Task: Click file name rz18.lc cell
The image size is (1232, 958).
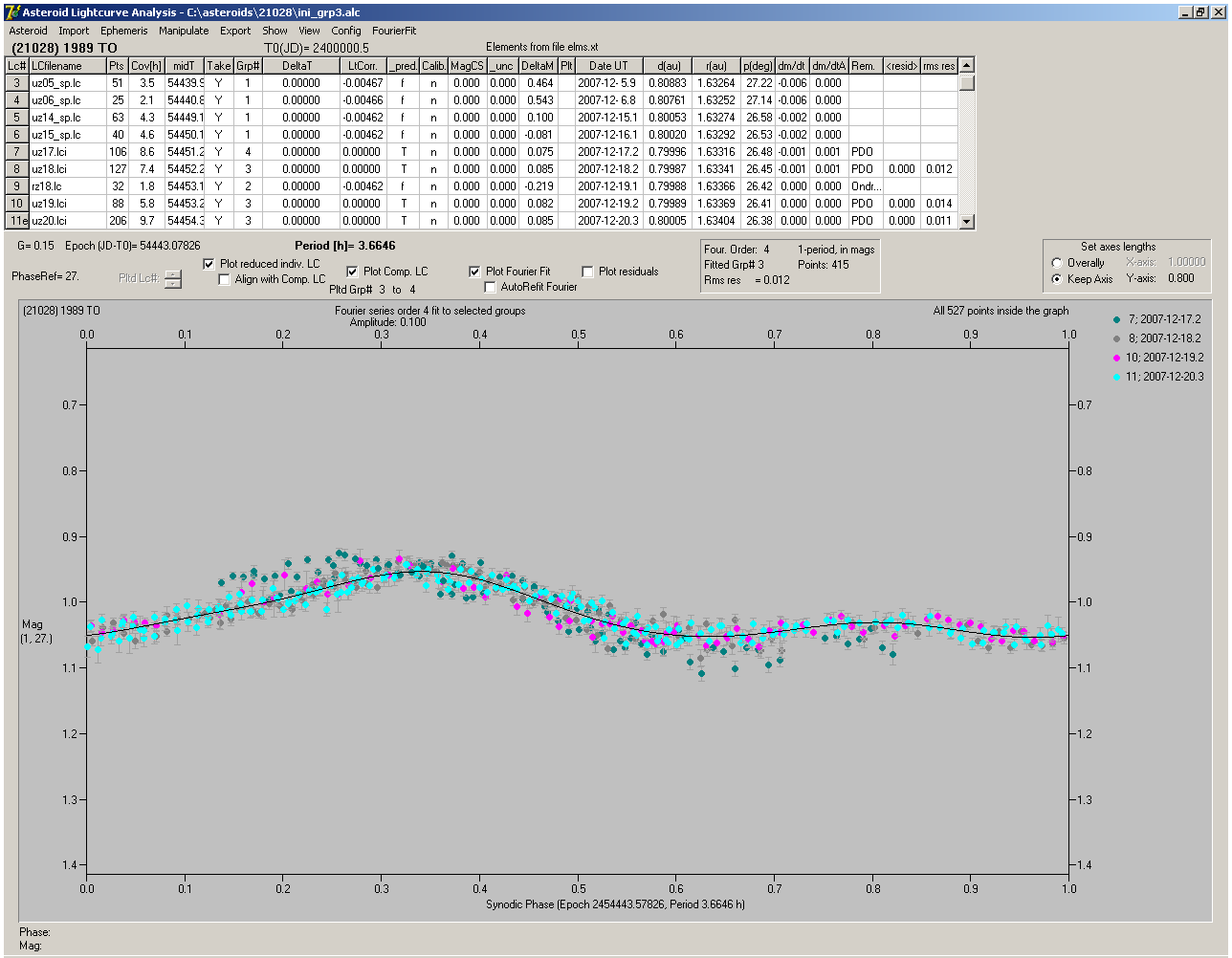Action: pos(67,186)
